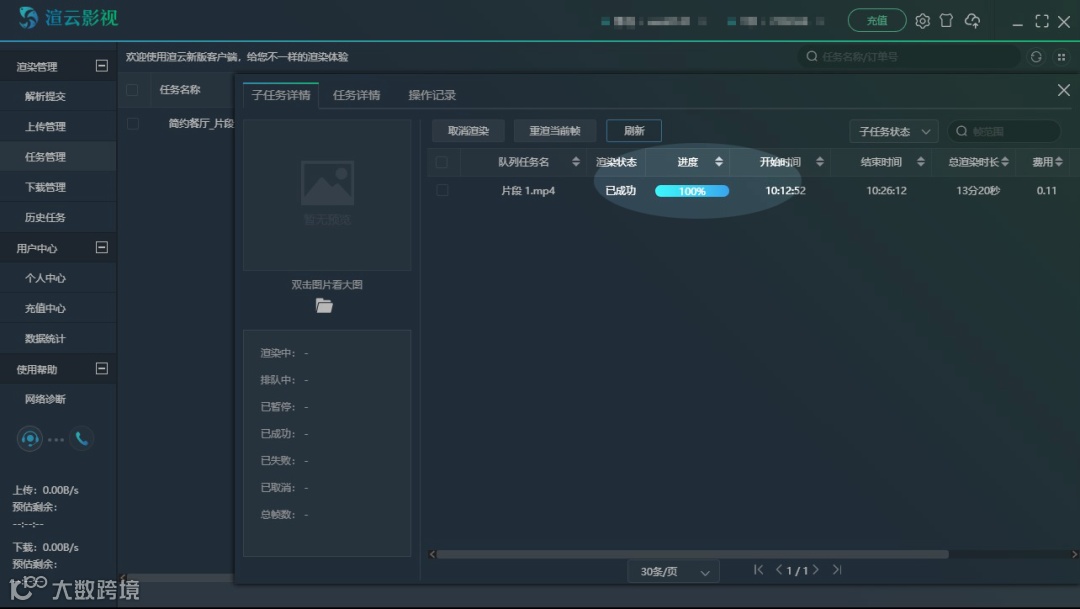This screenshot has height=609, width=1080.
Task: Switch to 子任务详情 tab
Action: pos(280,95)
